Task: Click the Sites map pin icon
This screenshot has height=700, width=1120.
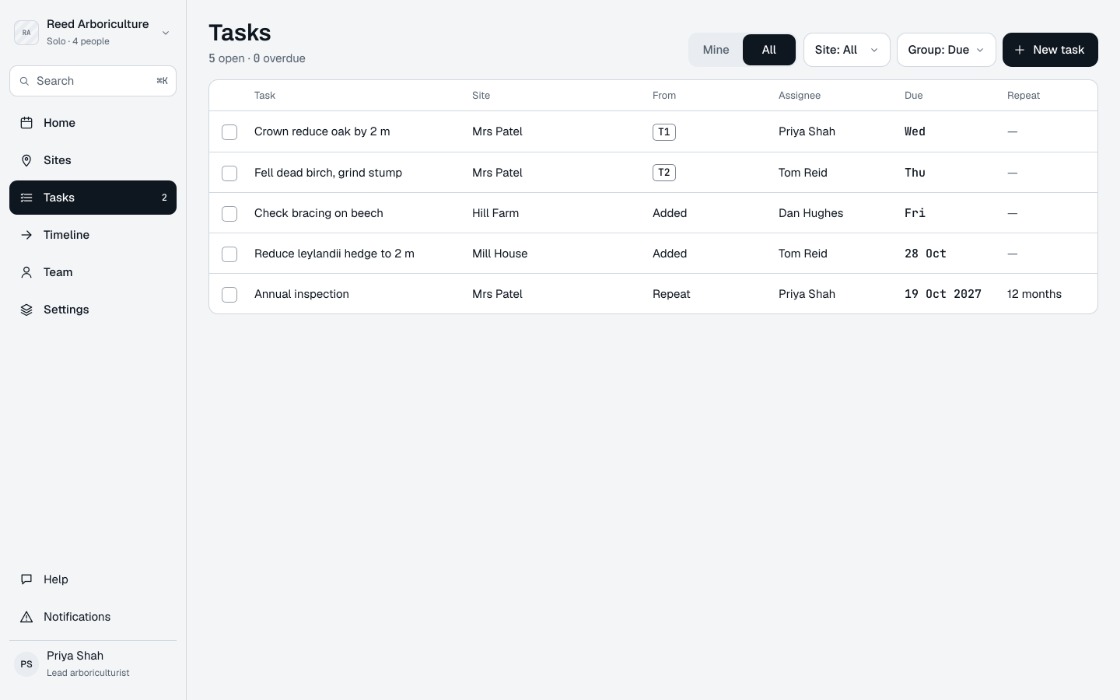Action: pyautogui.click(x=26, y=160)
